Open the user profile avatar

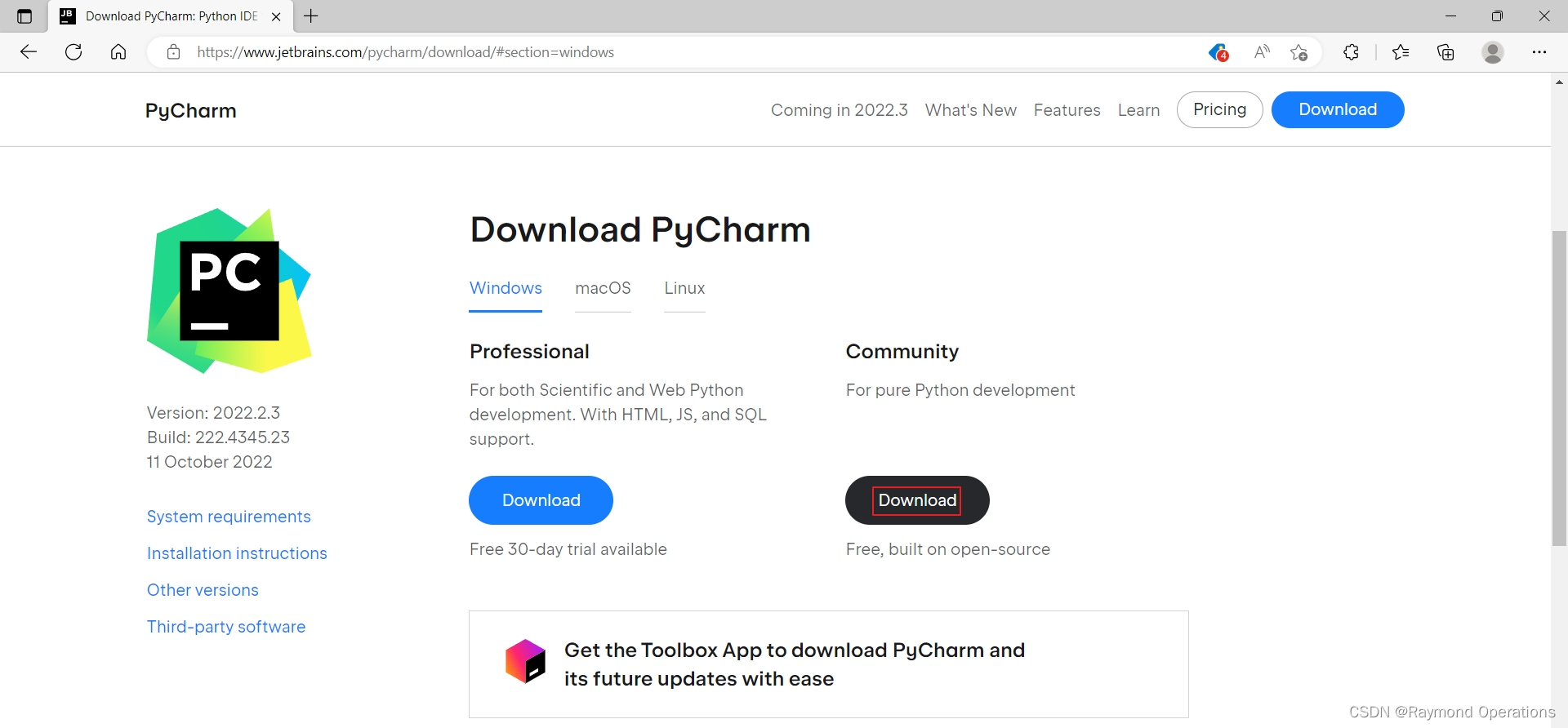tap(1493, 52)
